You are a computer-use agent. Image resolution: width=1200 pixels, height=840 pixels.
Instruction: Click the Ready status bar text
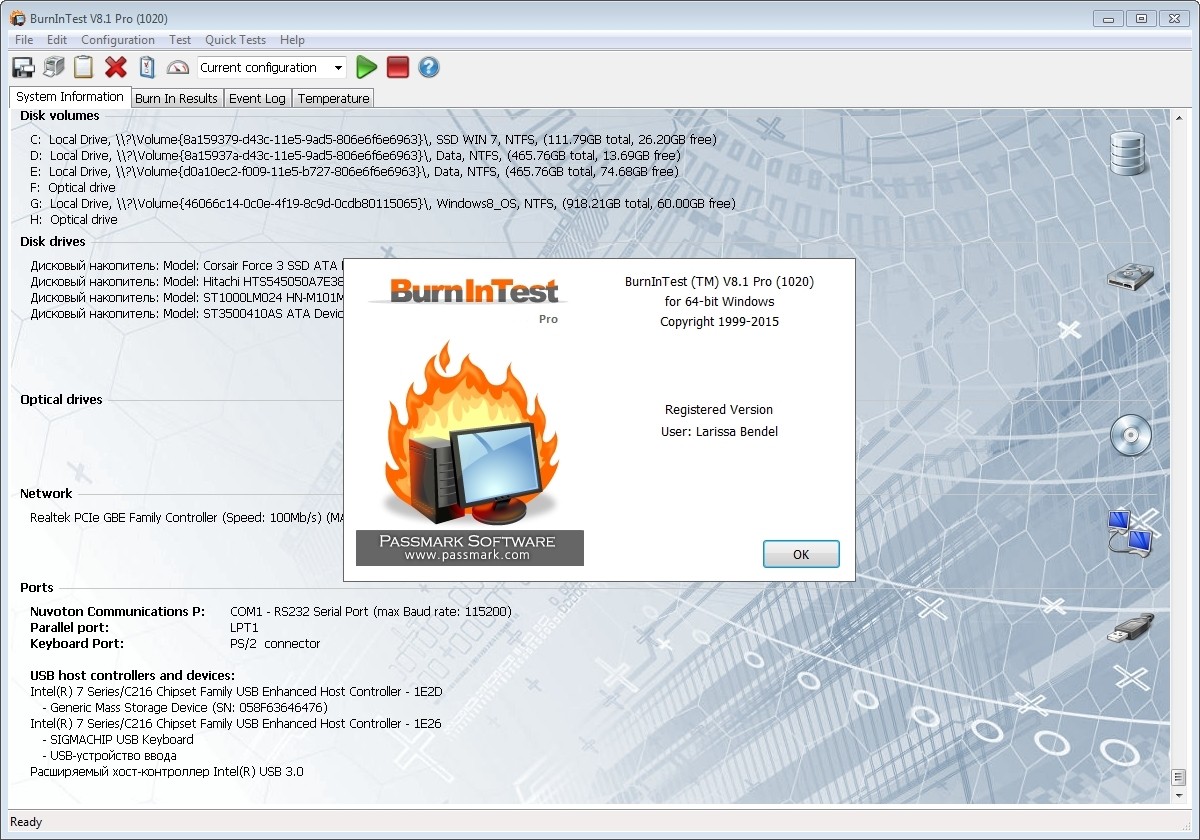click(x=26, y=822)
